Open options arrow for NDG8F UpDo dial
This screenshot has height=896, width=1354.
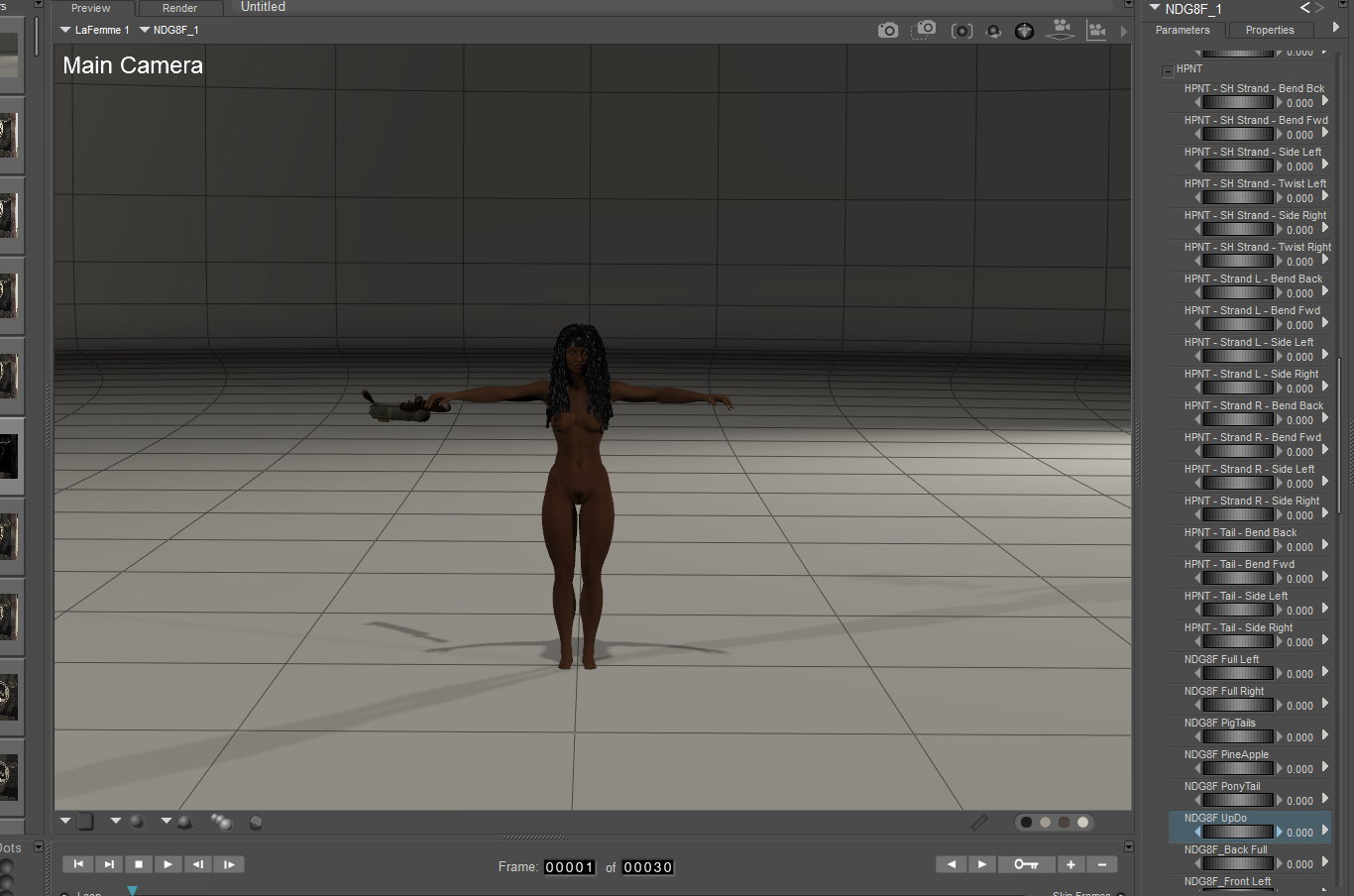click(x=1324, y=831)
